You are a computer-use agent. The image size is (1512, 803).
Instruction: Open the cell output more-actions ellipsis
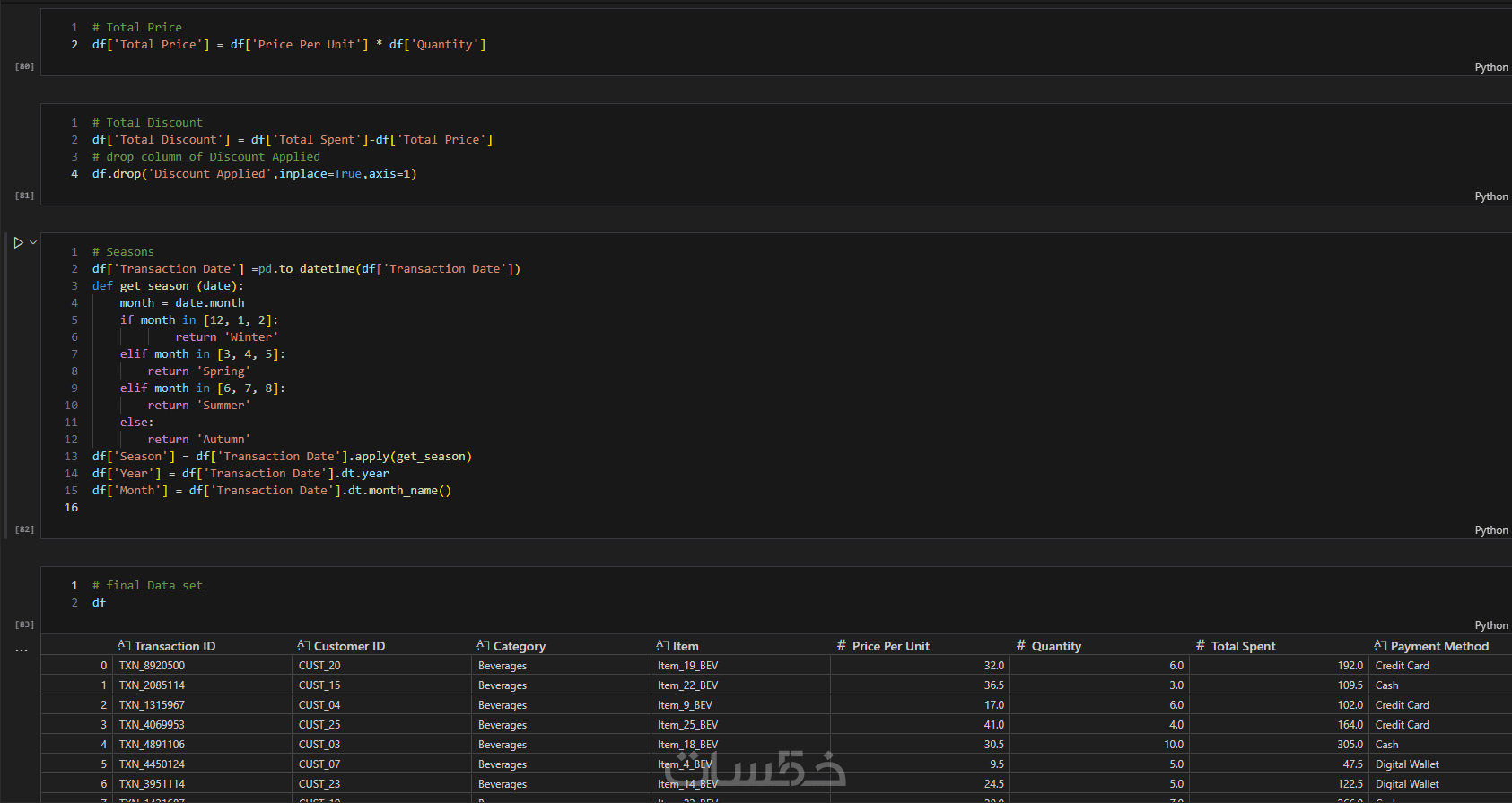[22, 650]
